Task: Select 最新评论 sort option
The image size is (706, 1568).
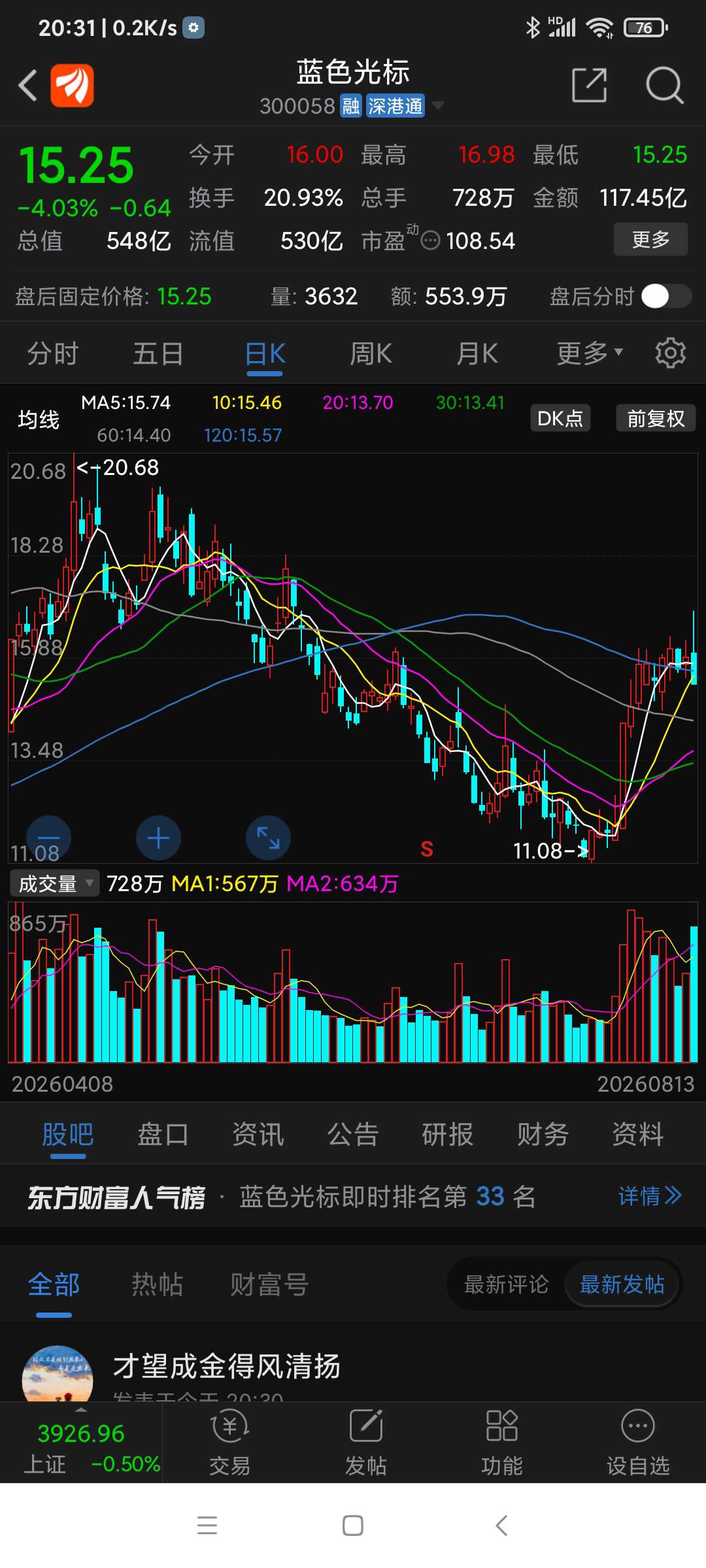Action: [x=507, y=1284]
